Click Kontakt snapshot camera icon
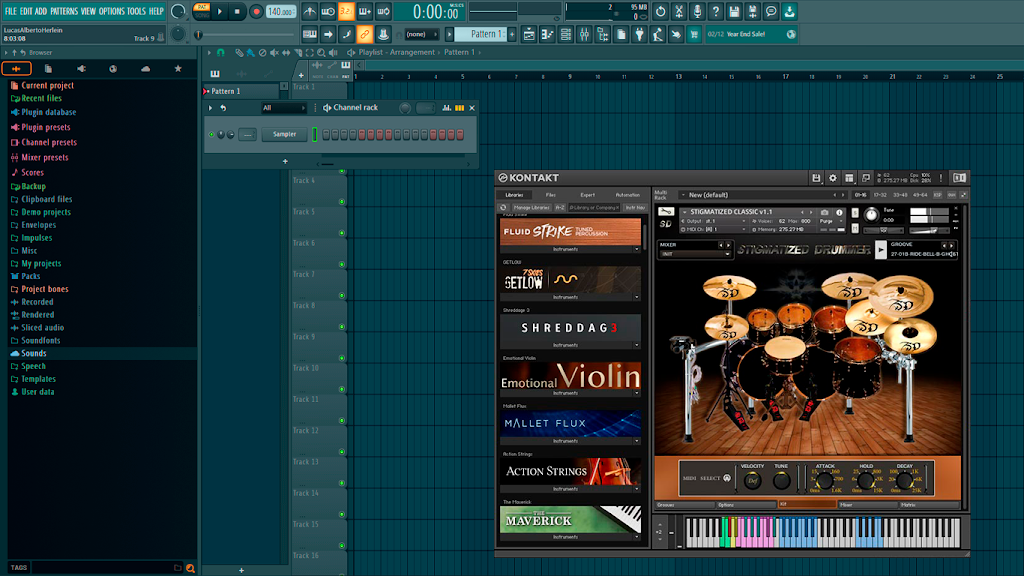The height and width of the screenshot is (576, 1024). [825, 212]
